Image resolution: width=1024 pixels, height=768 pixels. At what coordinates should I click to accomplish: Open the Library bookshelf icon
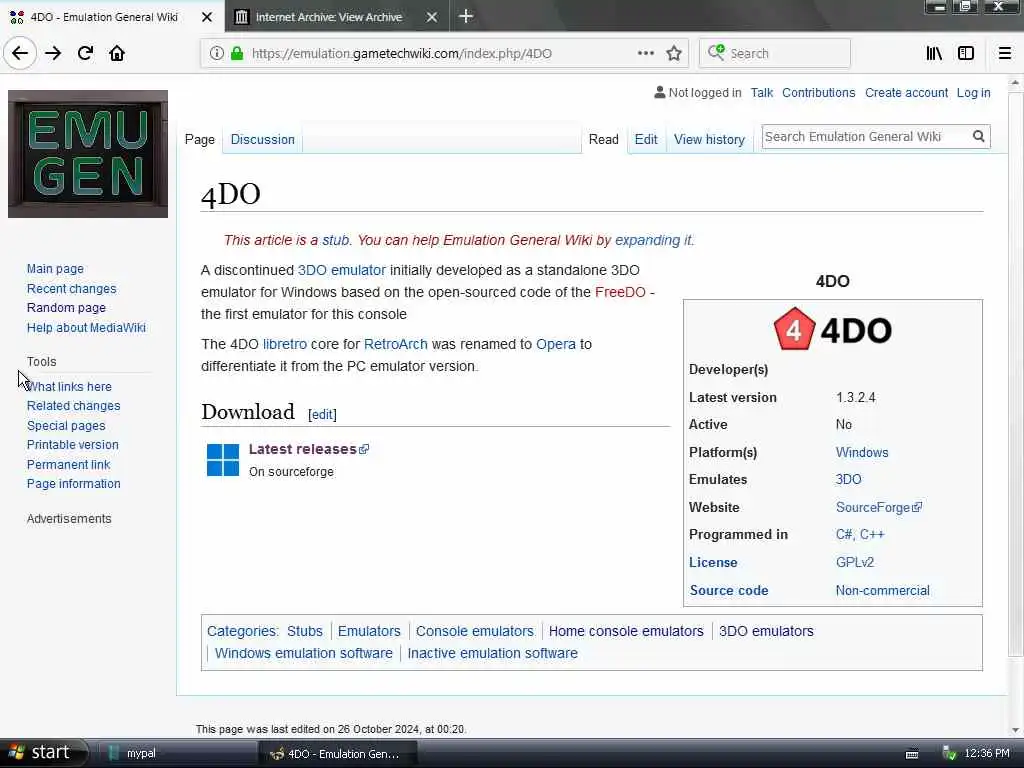tap(934, 54)
